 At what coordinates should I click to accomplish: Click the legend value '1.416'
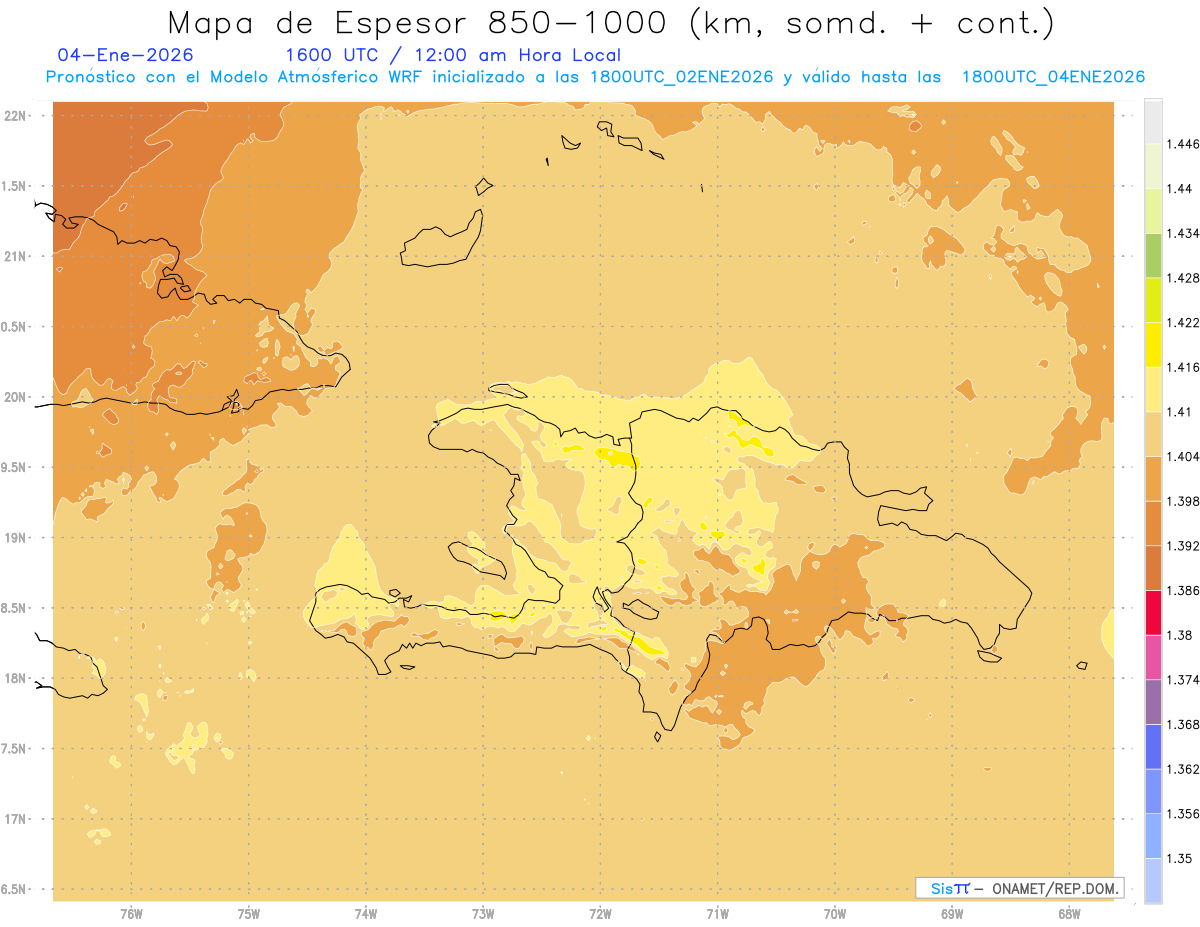(1183, 367)
